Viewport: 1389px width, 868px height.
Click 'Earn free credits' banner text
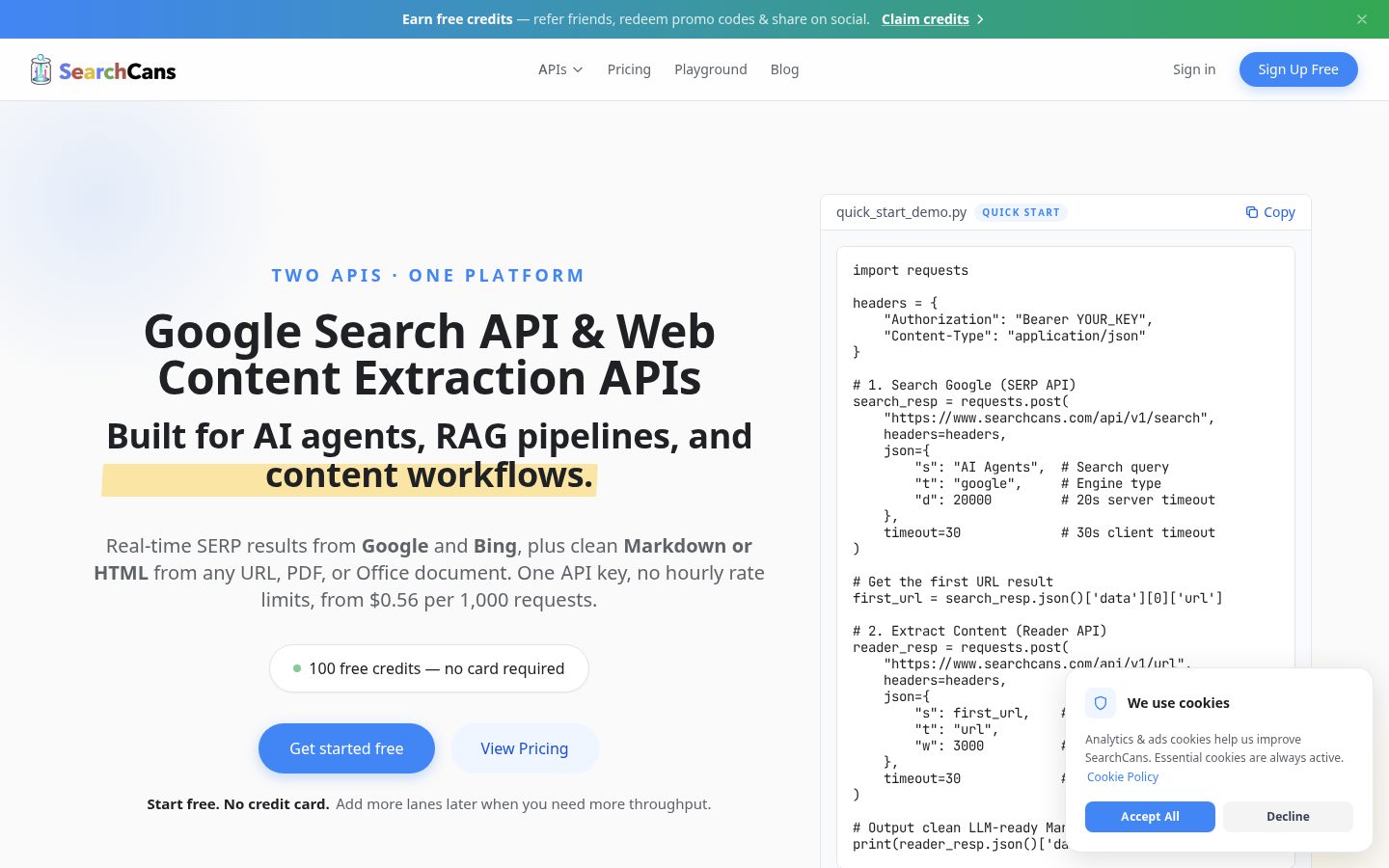pyautogui.click(x=457, y=19)
